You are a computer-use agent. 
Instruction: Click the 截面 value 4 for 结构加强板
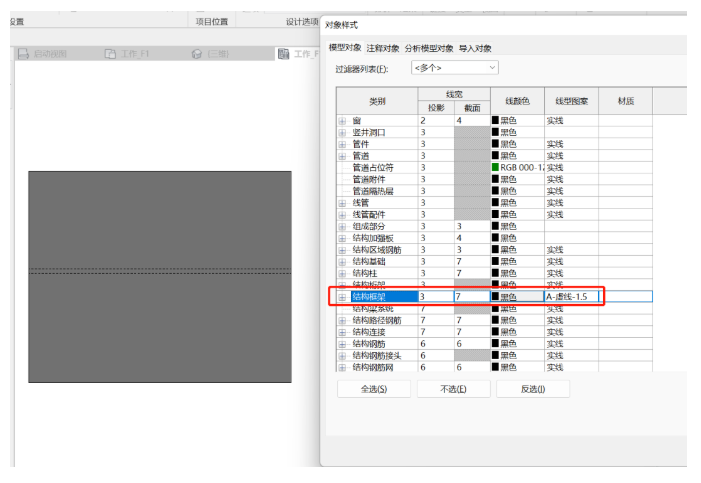click(x=472, y=238)
